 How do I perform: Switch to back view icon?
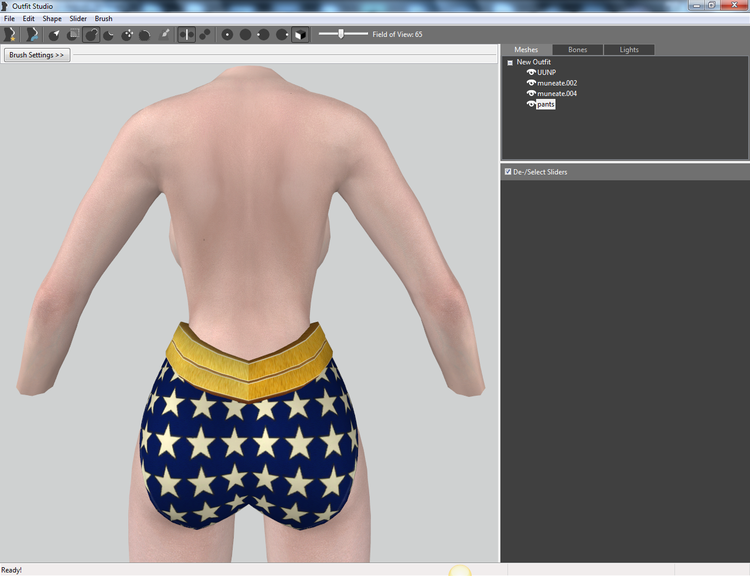point(245,34)
